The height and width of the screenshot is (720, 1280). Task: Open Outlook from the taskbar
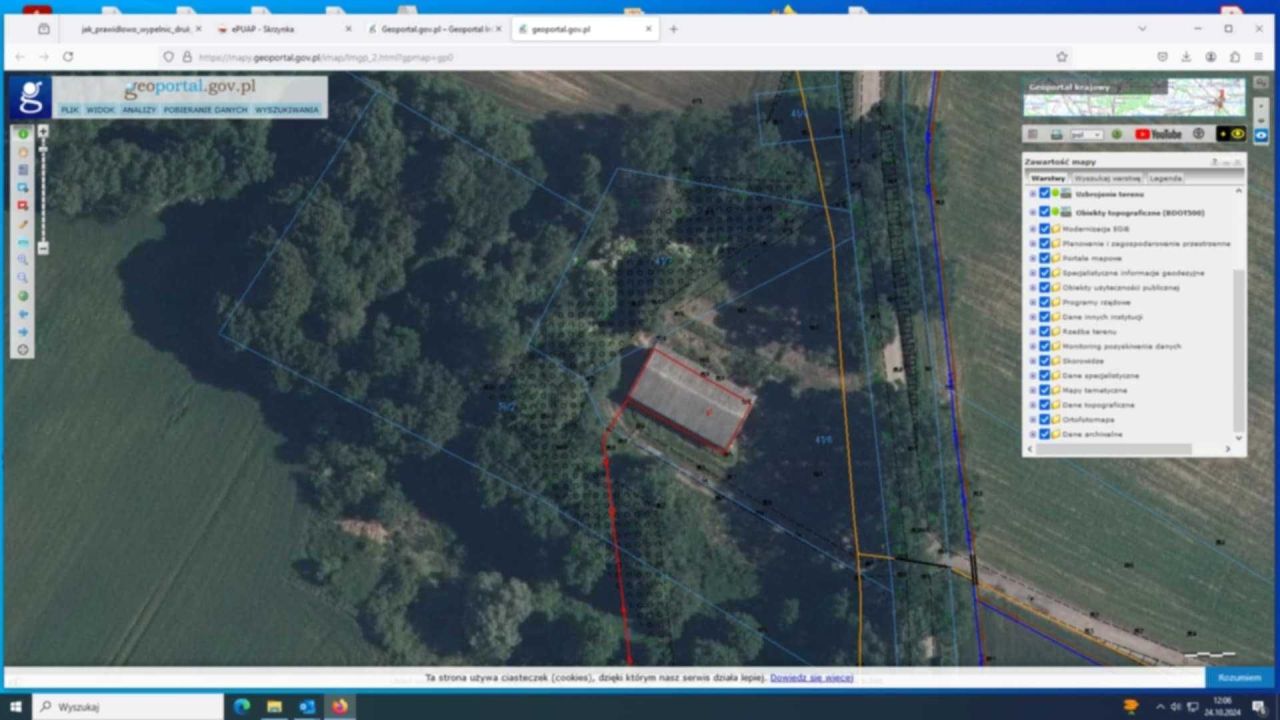(x=307, y=707)
